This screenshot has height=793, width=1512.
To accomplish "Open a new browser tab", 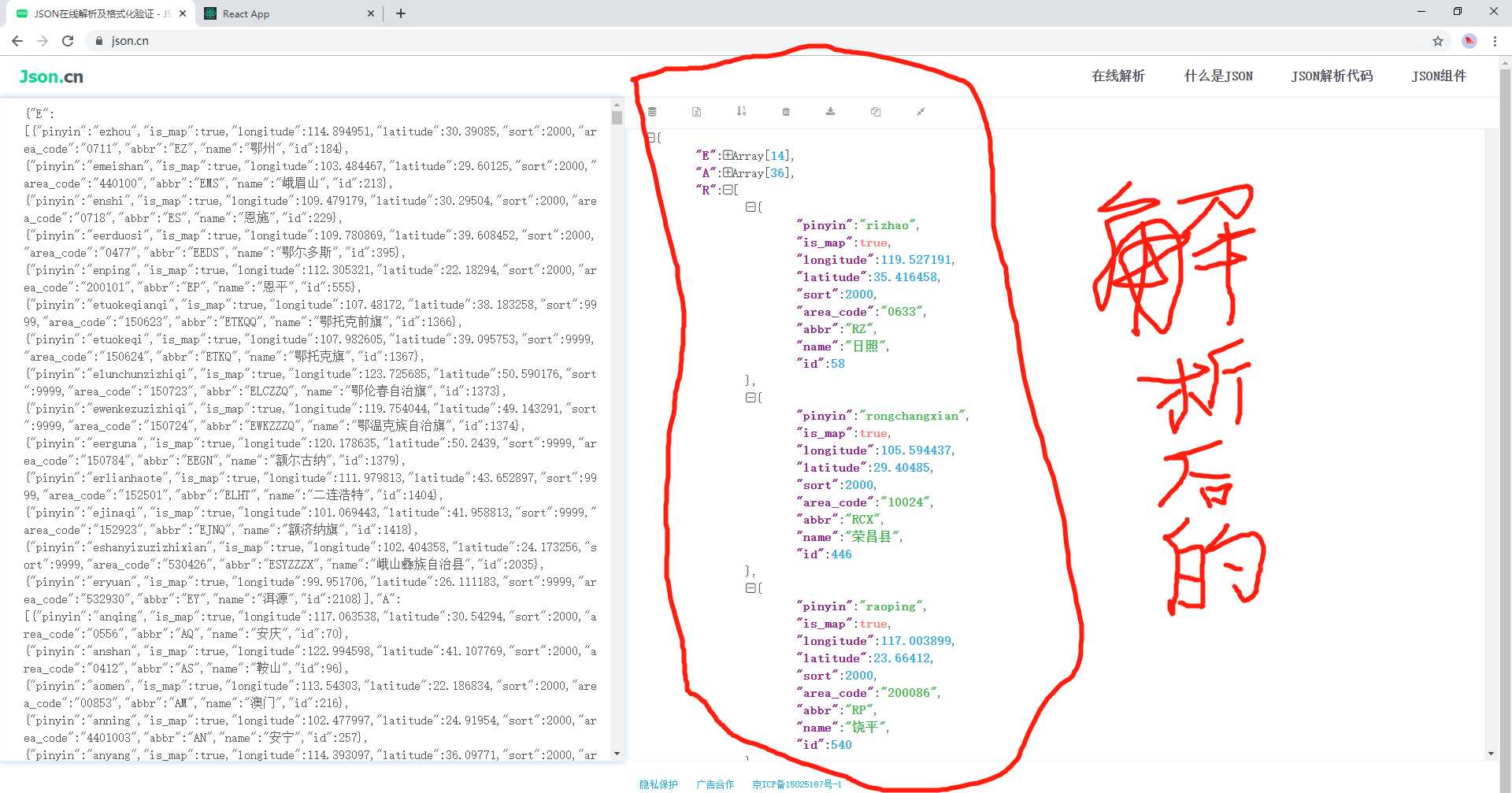I will coord(401,13).
